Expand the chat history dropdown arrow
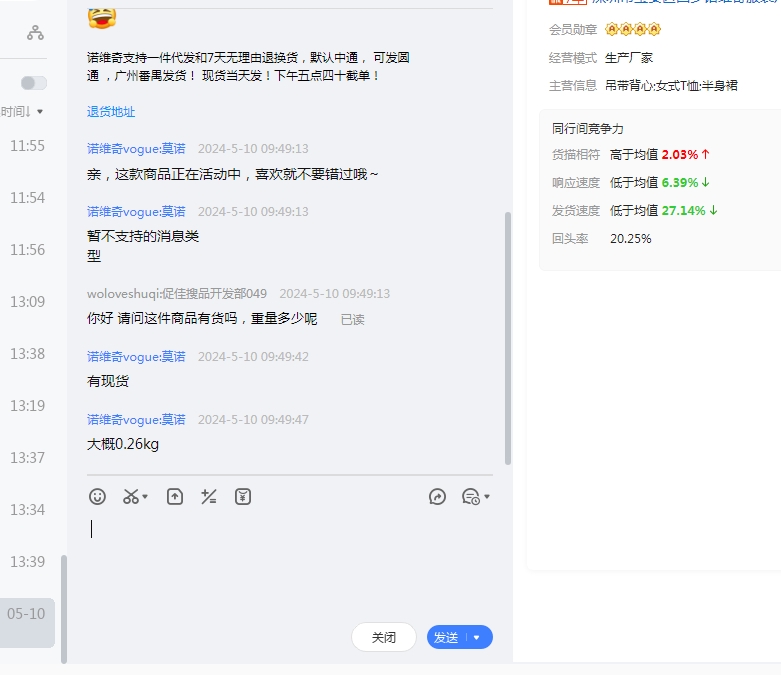 (487, 497)
